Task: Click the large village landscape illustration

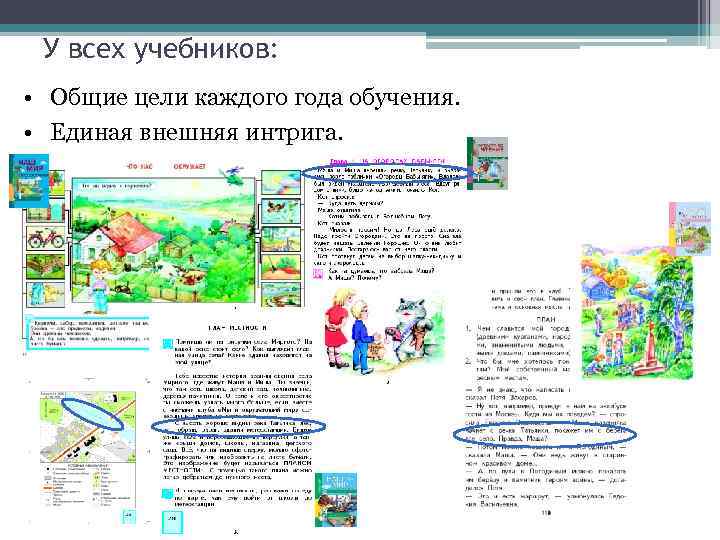Action: point(163,240)
